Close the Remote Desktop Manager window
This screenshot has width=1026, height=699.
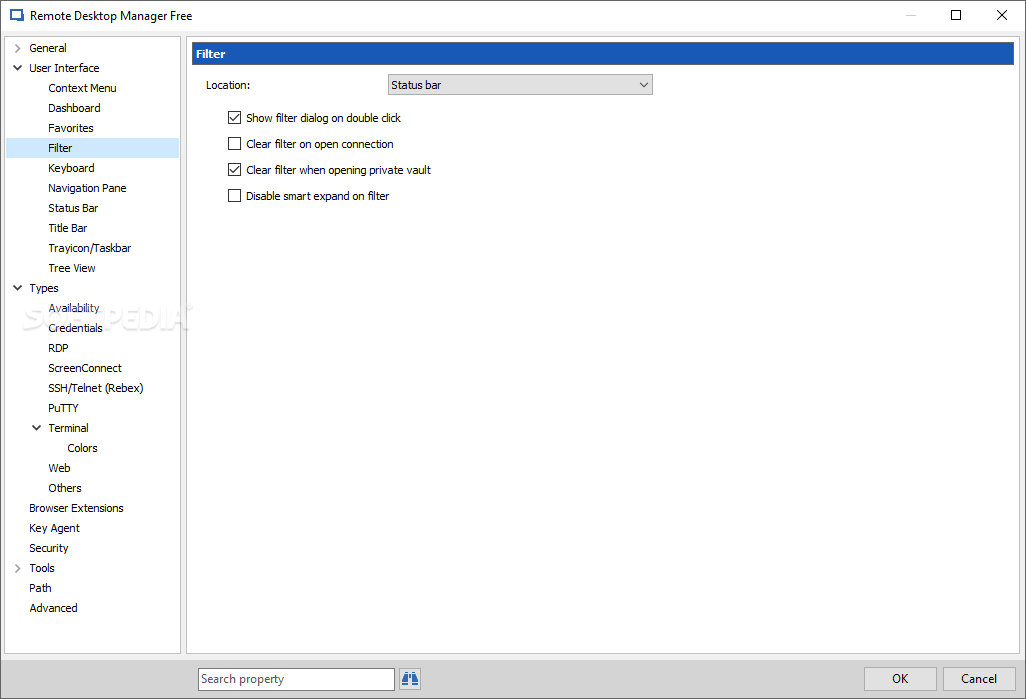1002,15
